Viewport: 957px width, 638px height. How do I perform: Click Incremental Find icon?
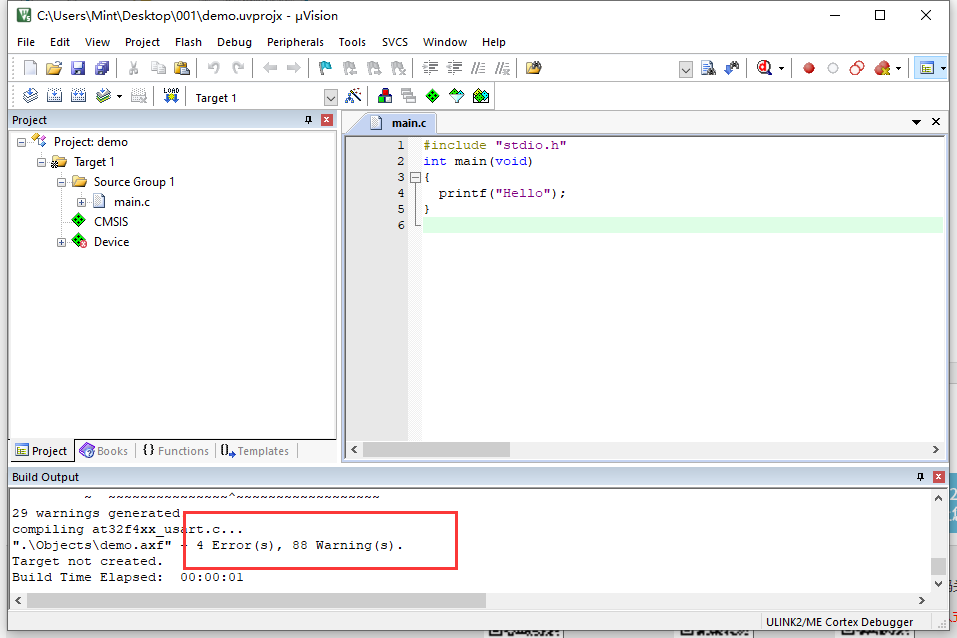pos(732,68)
